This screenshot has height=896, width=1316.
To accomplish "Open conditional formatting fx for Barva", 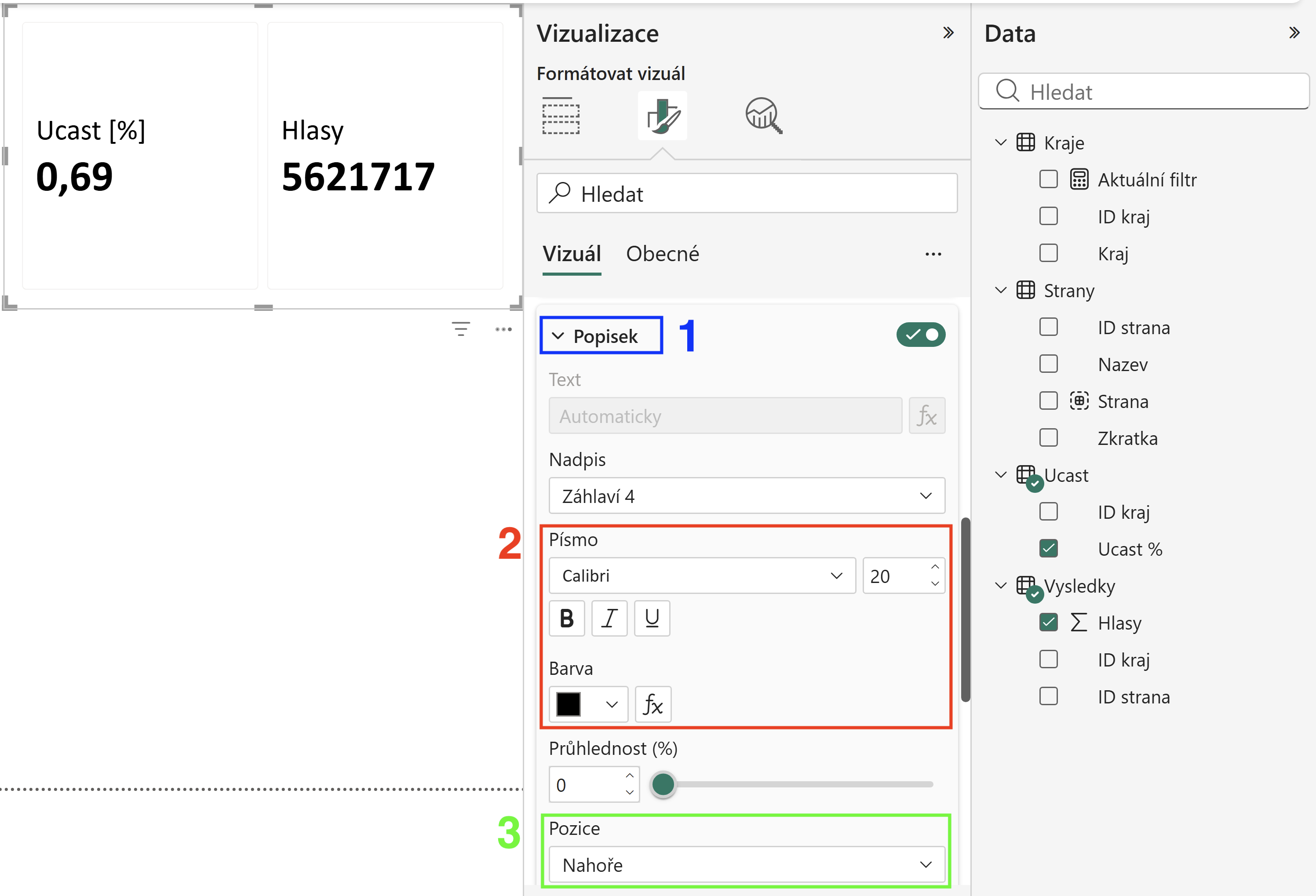I will (653, 705).
